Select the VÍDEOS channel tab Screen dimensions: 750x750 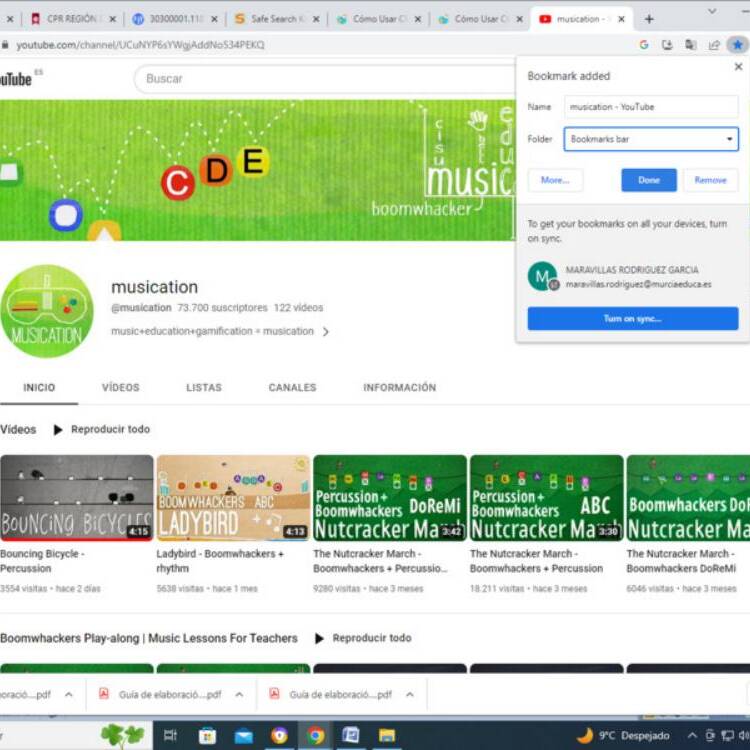pyautogui.click(x=121, y=387)
